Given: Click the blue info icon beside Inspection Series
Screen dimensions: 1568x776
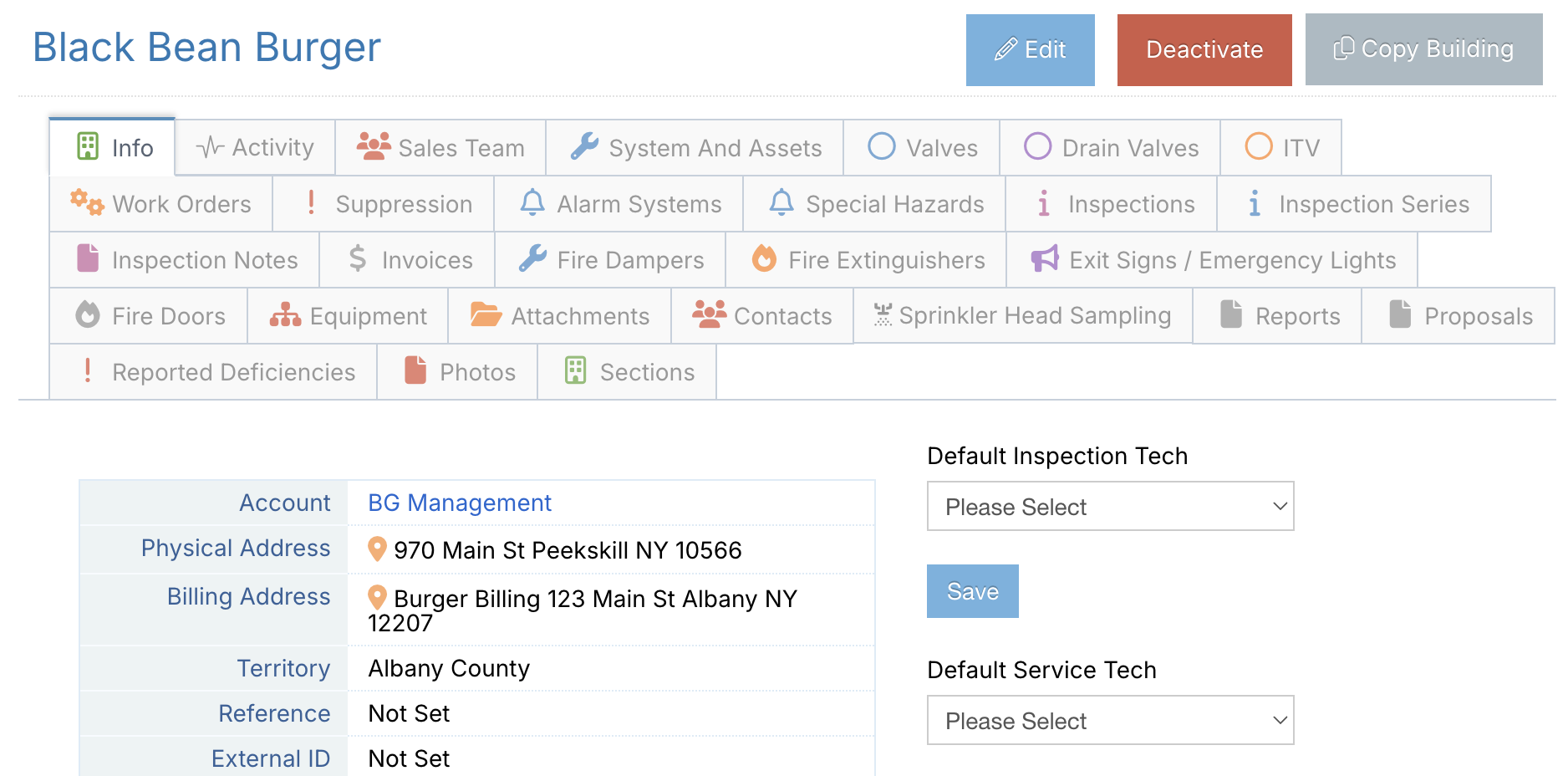Looking at the screenshot, I should click(1254, 203).
